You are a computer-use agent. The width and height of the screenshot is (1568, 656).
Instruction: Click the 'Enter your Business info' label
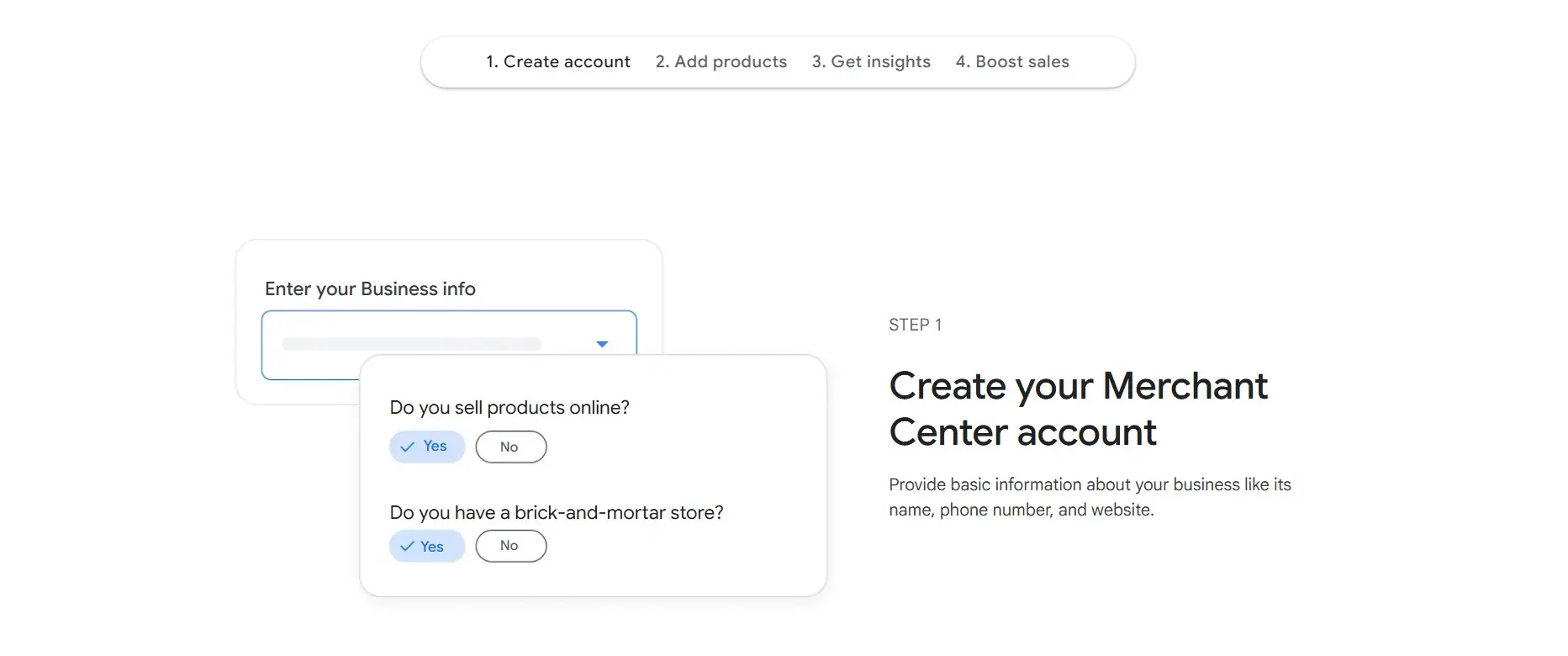pos(370,289)
